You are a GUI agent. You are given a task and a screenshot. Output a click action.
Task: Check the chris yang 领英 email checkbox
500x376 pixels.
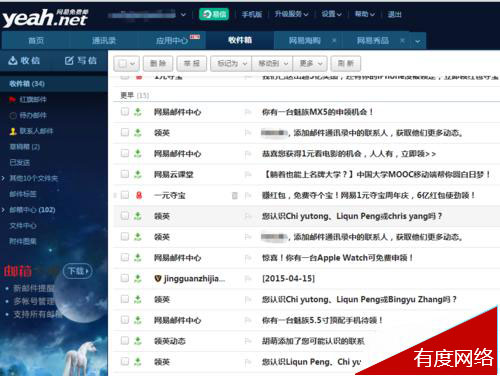[125, 216]
